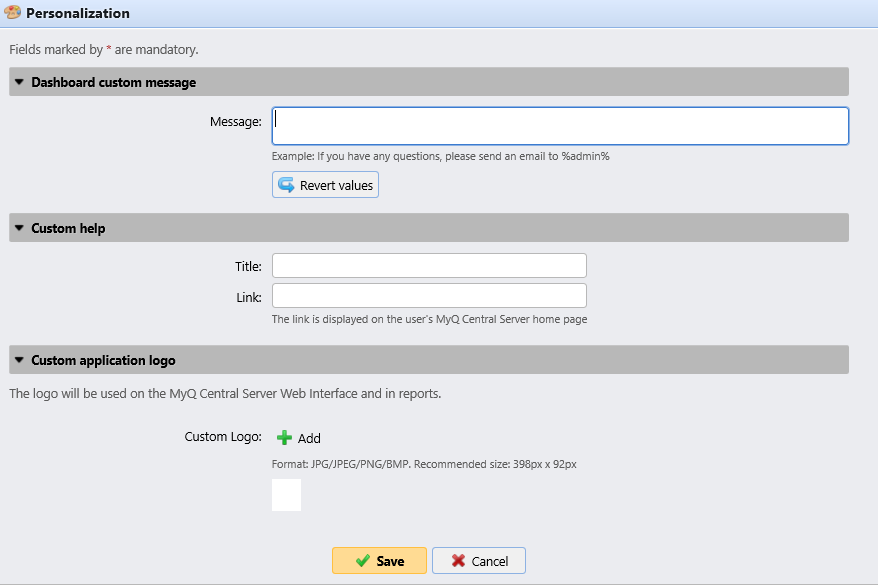The height and width of the screenshot is (586, 878).
Task: Collapse the Custom application logo section
Action: point(18,359)
